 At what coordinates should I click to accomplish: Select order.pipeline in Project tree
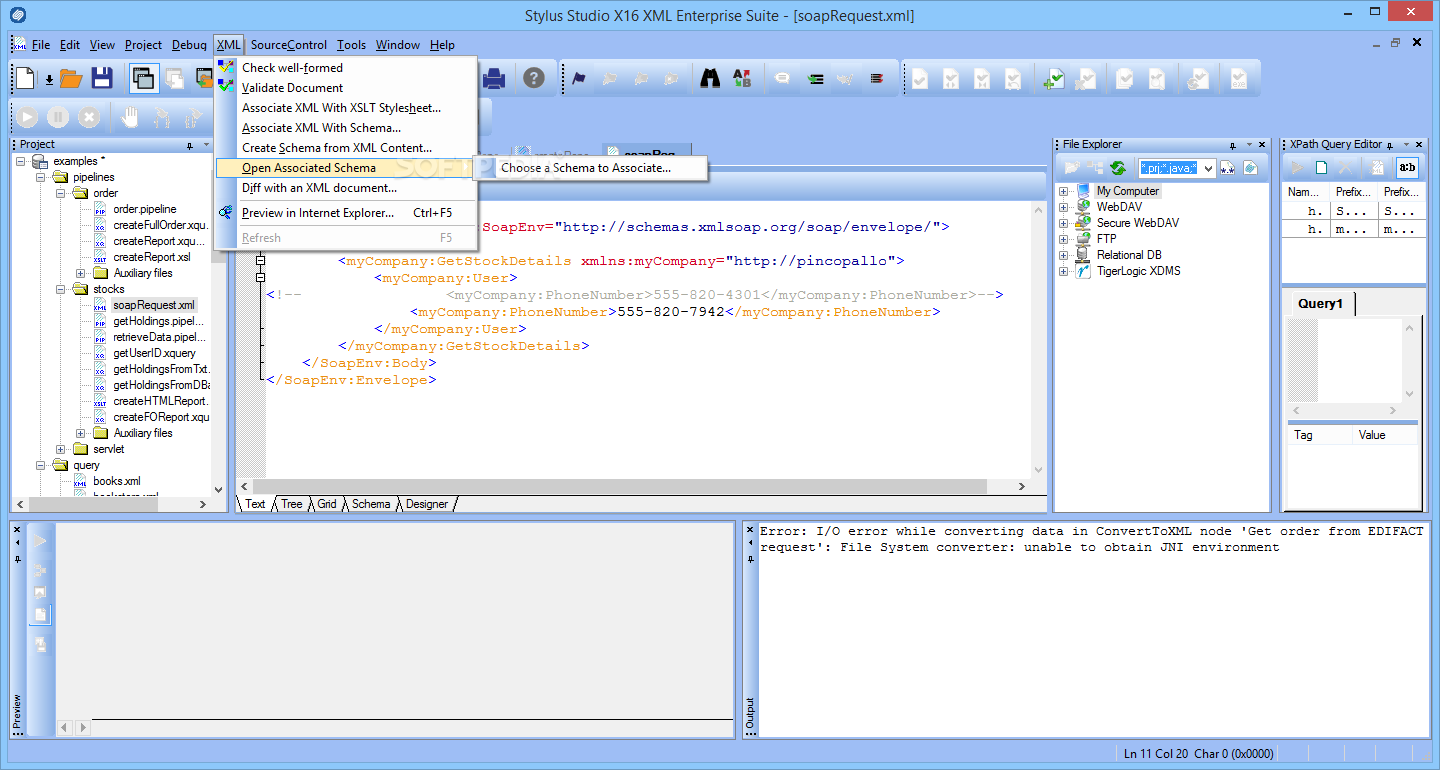pos(144,209)
